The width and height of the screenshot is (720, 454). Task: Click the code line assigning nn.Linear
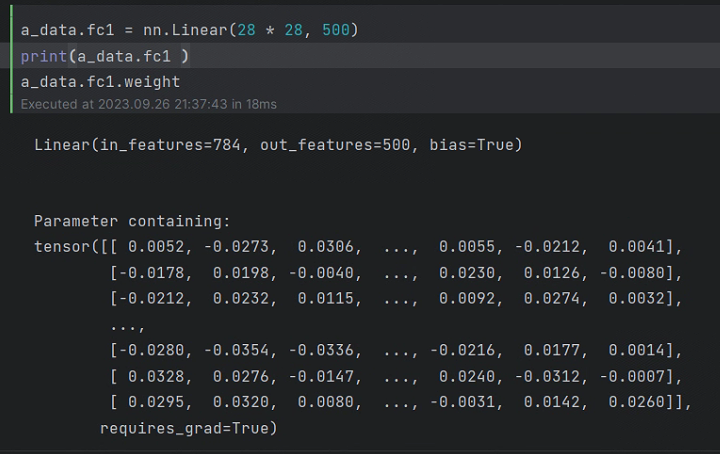coord(189,30)
